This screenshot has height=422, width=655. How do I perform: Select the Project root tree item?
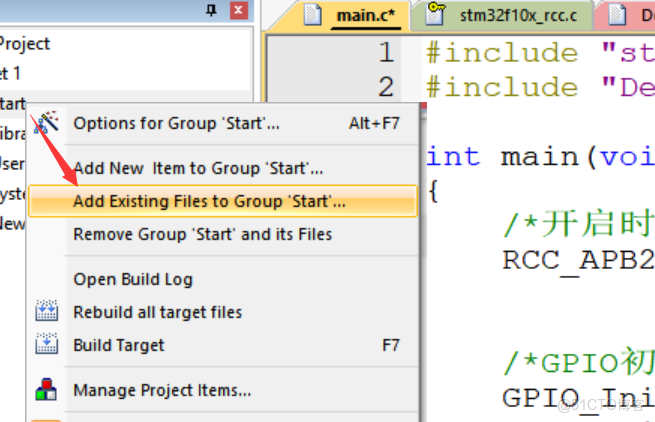tap(25, 43)
